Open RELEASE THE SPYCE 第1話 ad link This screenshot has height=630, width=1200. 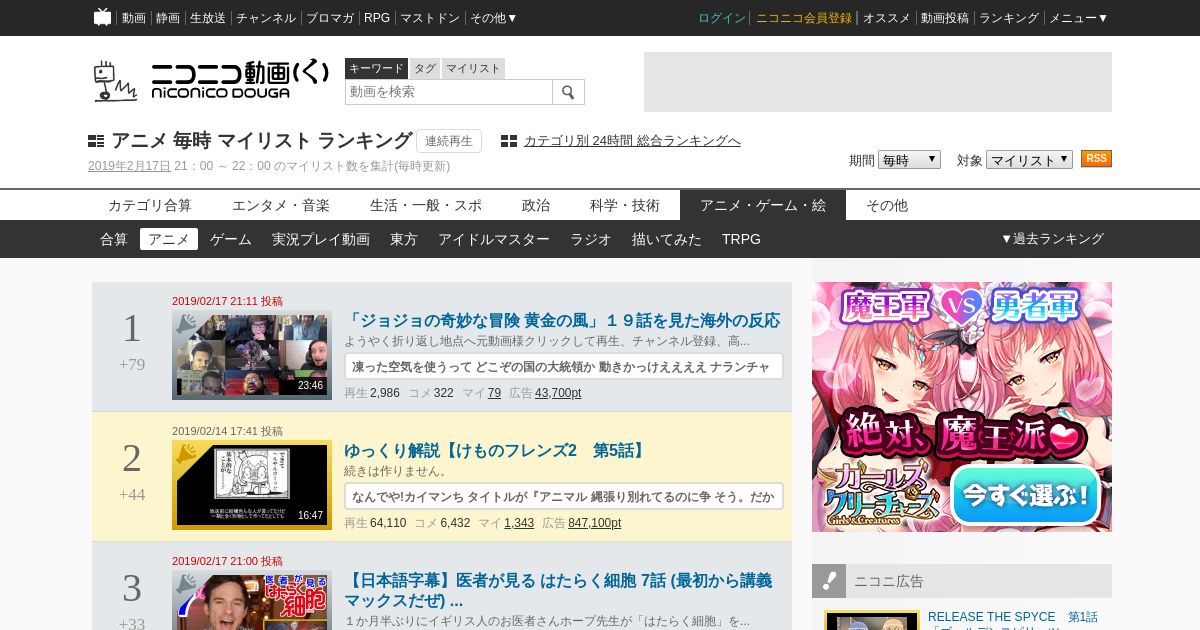[1013, 616]
